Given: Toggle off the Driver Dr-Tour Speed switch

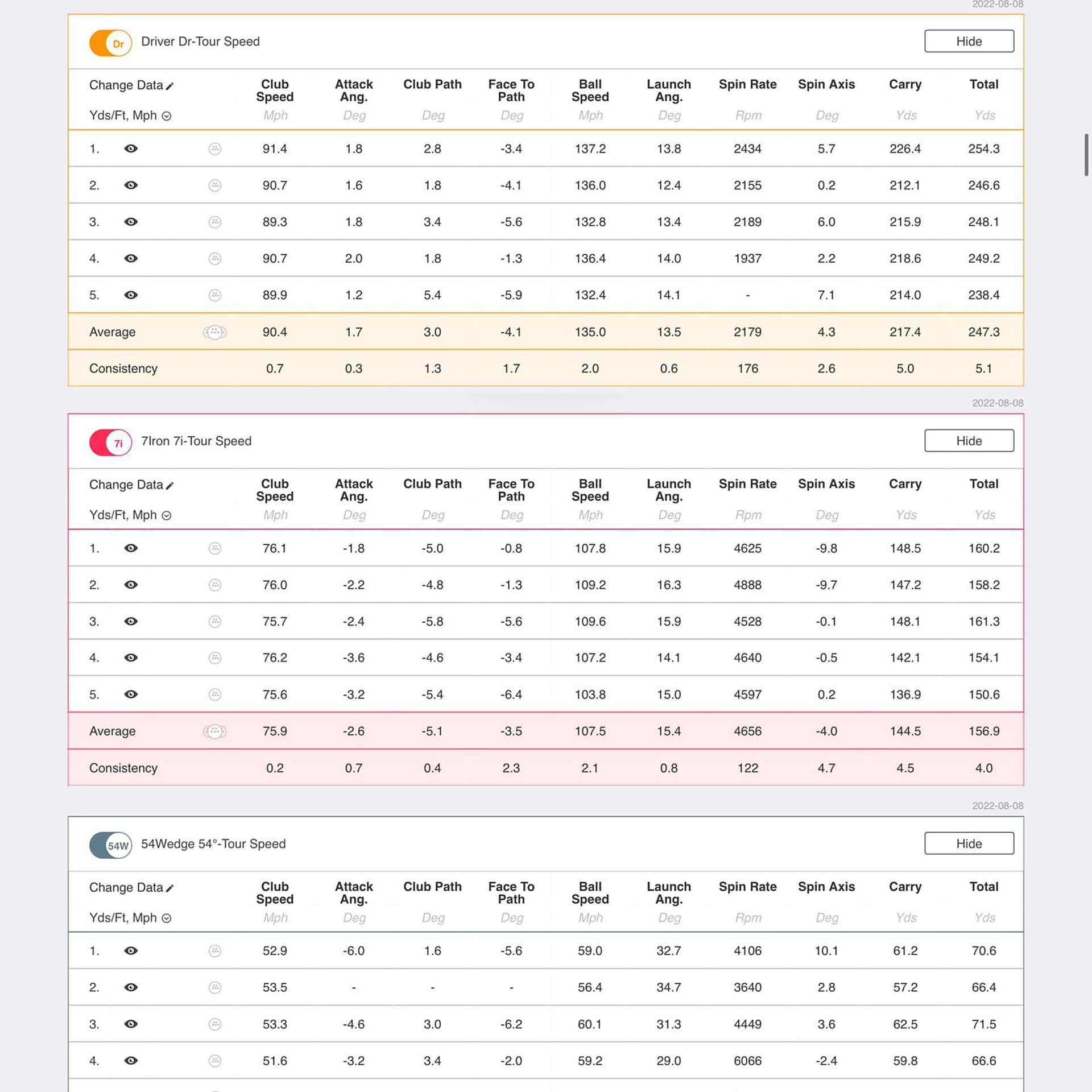Looking at the screenshot, I should (x=110, y=43).
